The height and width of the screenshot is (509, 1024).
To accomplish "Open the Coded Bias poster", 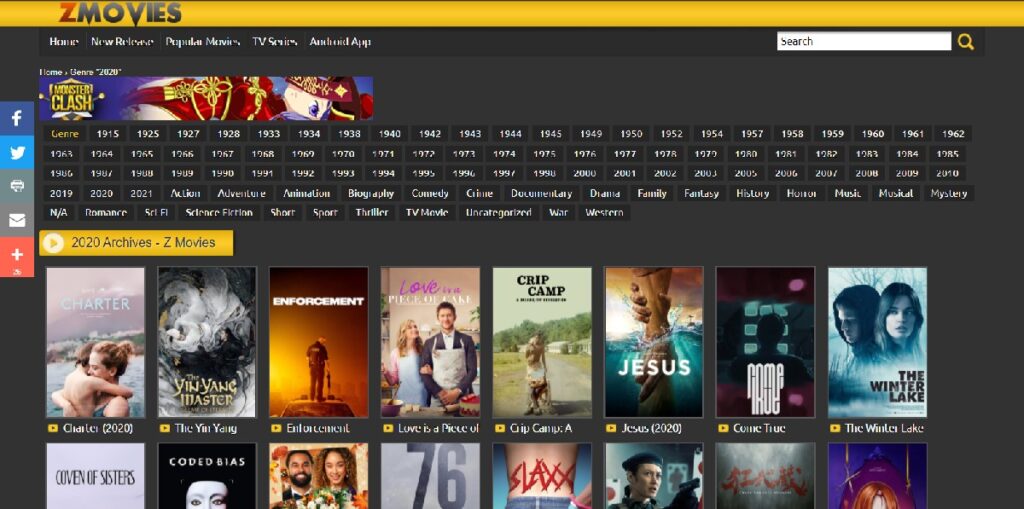I will tap(206, 476).
